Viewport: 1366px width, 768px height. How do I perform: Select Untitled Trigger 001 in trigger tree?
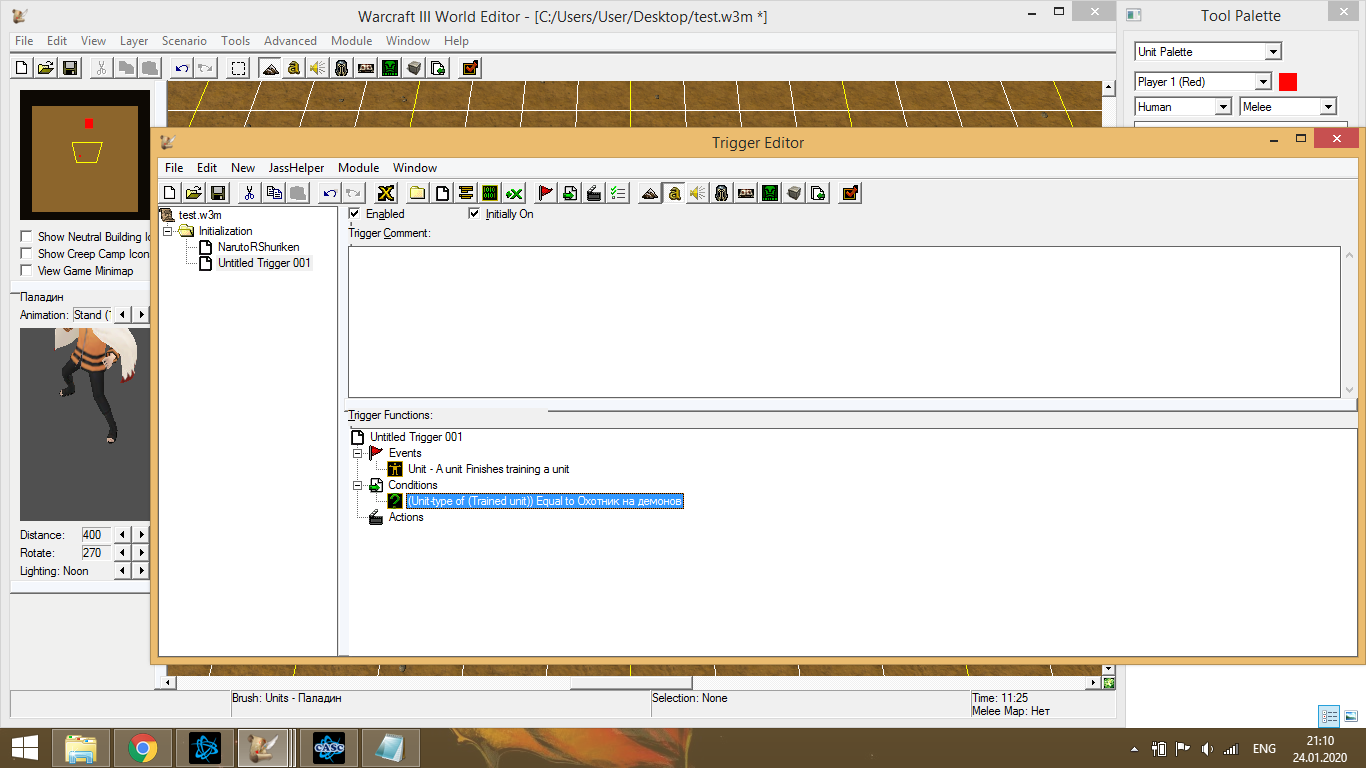[264, 263]
